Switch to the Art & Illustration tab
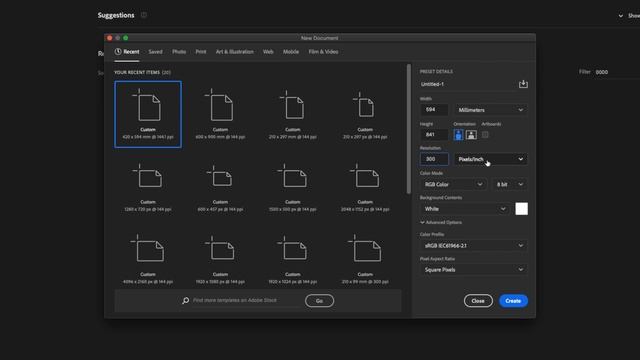Viewport: 640px width, 360px height. (x=234, y=52)
